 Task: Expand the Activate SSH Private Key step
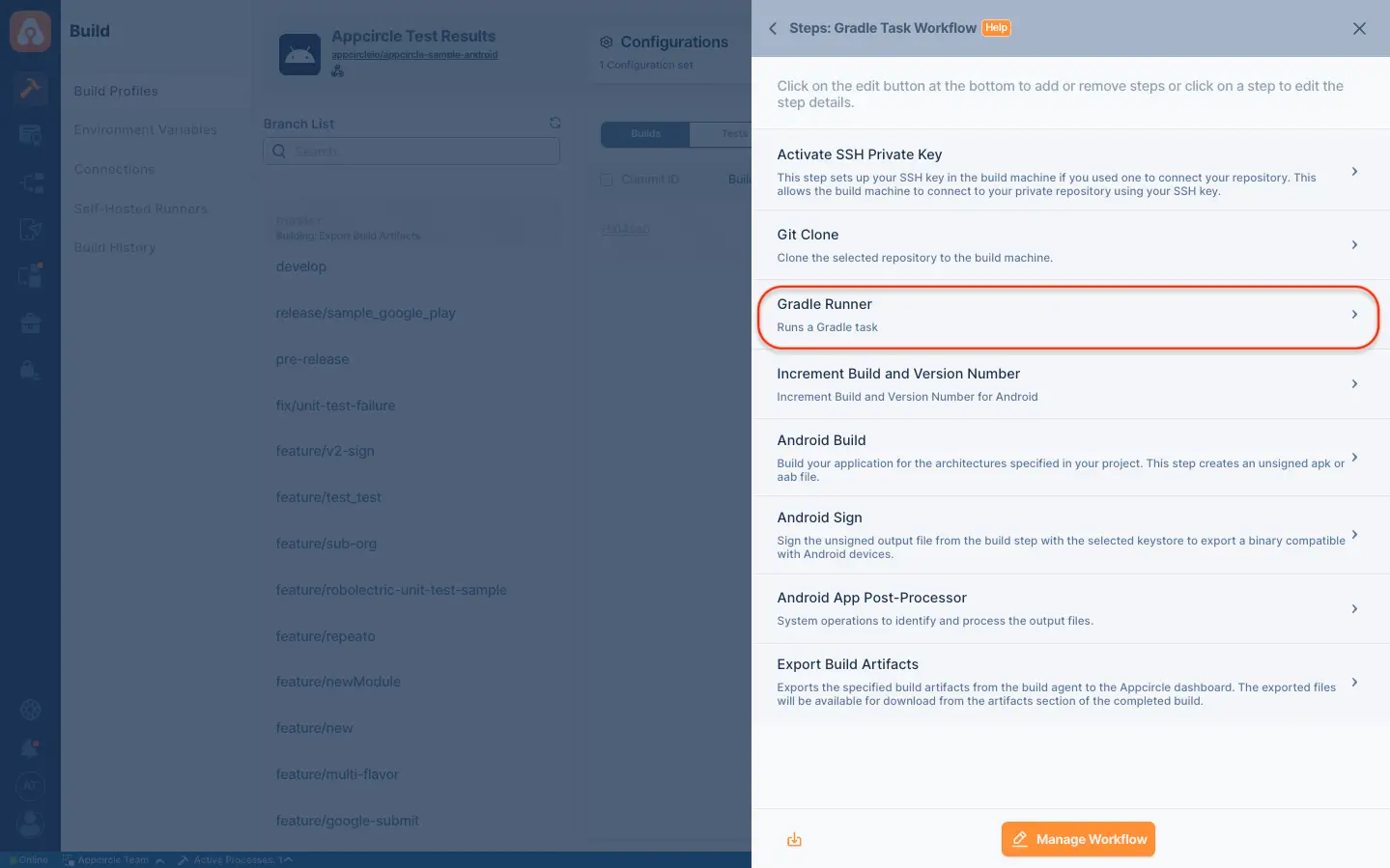pyautogui.click(x=1354, y=172)
